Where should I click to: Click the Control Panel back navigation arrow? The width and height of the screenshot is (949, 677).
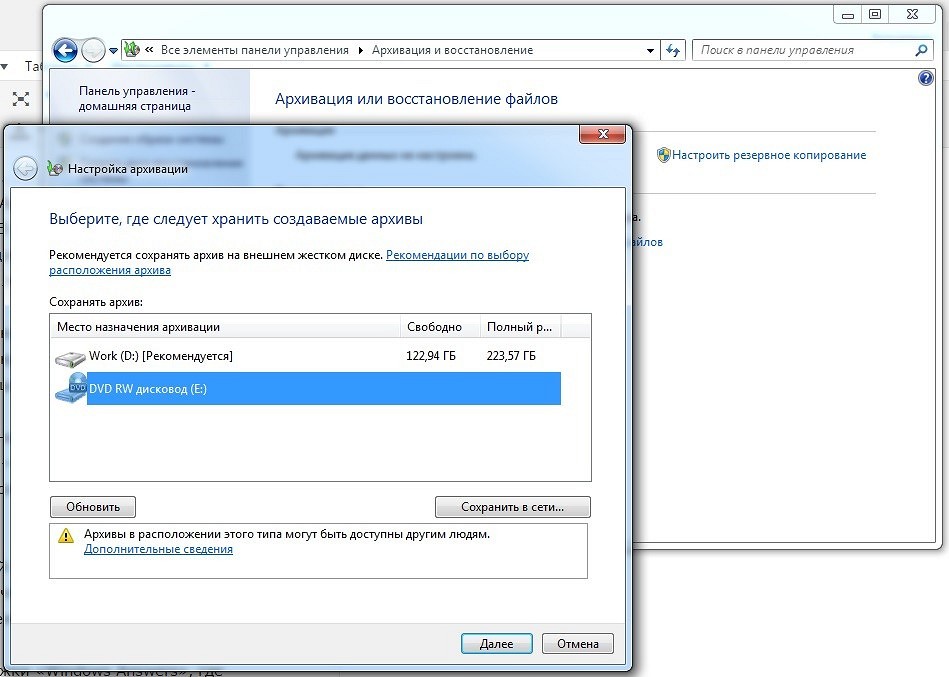click(65, 50)
